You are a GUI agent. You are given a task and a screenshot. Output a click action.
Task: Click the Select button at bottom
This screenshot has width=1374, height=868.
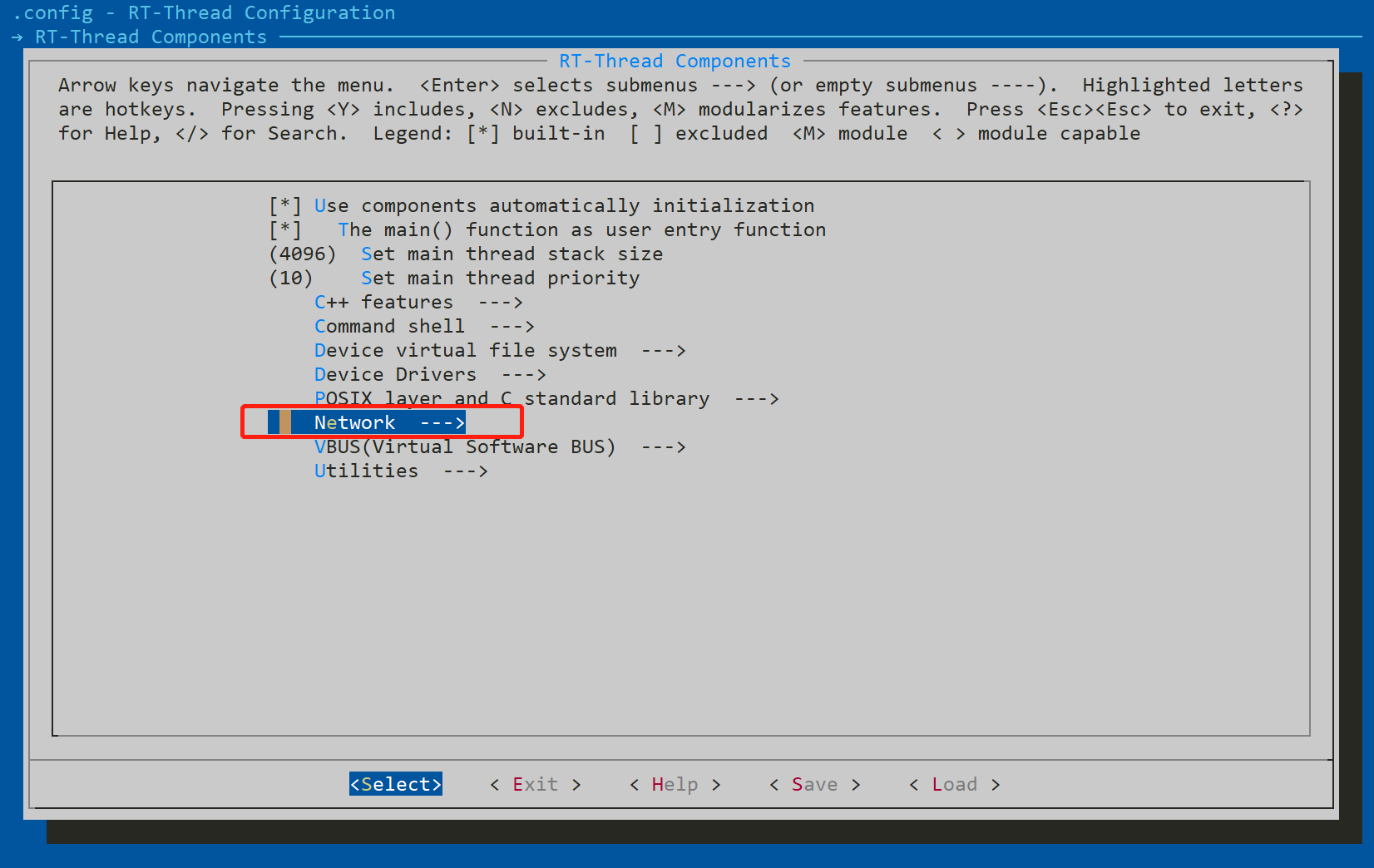point(396,784)
